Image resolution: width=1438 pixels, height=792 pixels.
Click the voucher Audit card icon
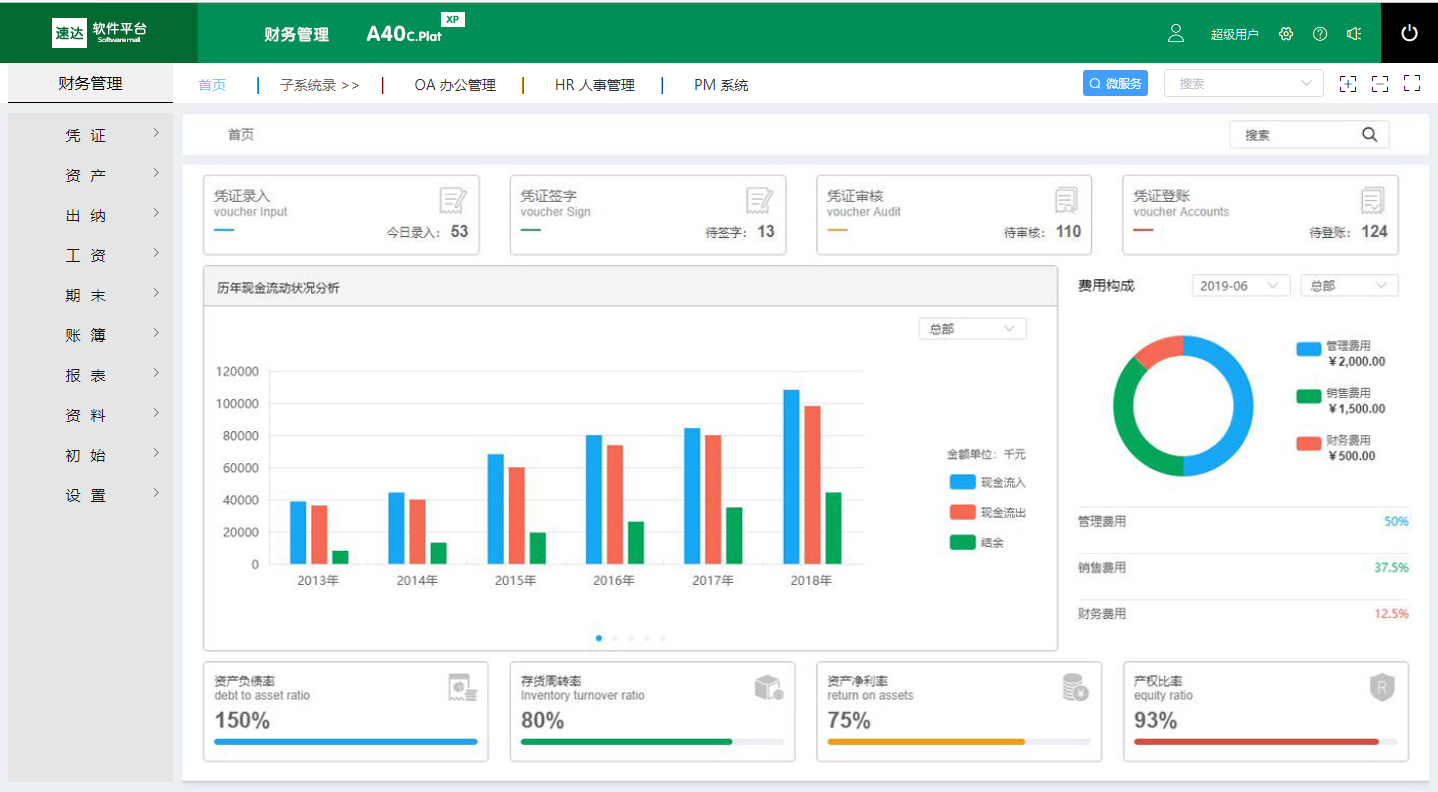tap(1066, 201)
